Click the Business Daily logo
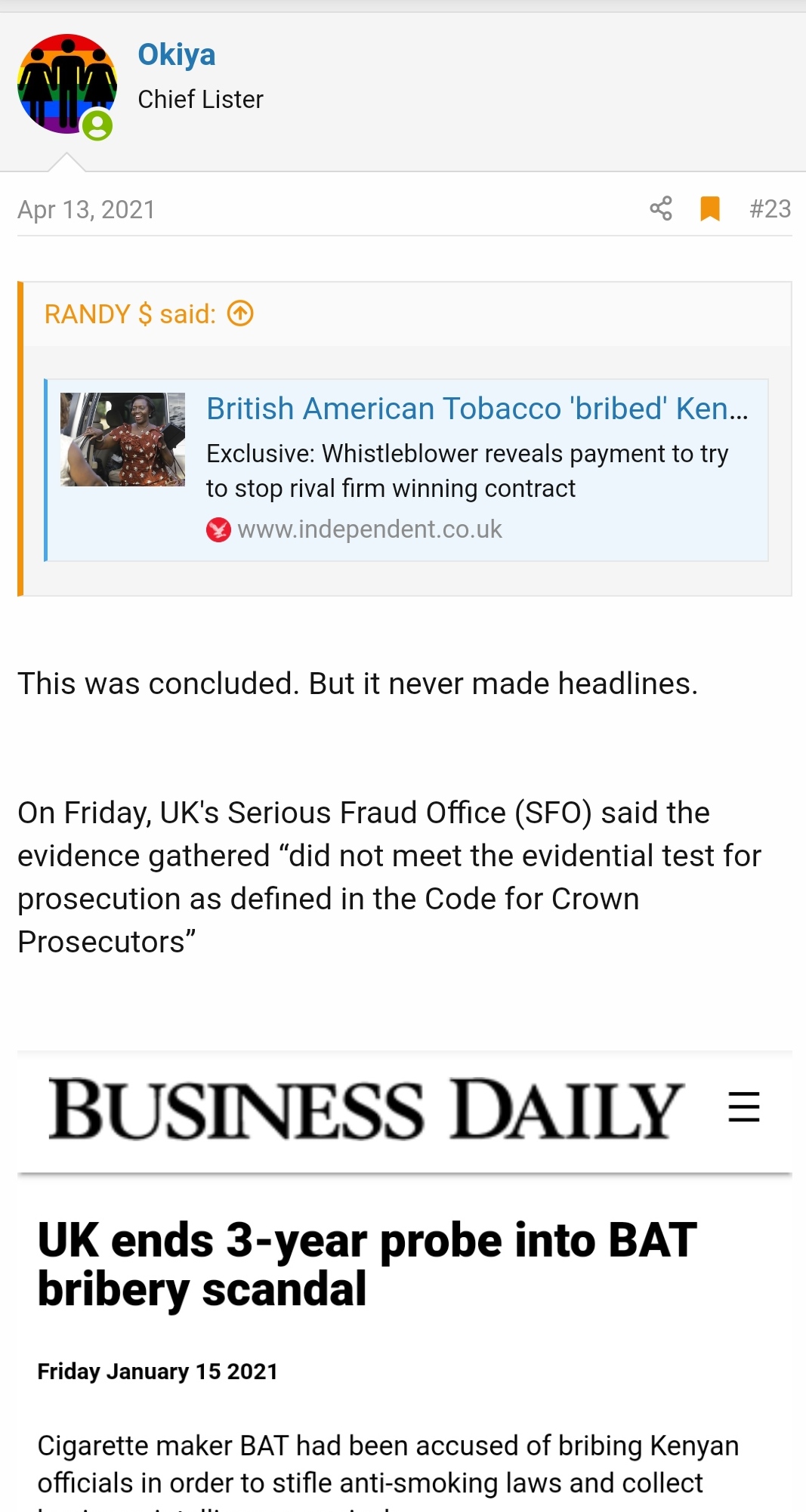 (x=366, y=1109)
